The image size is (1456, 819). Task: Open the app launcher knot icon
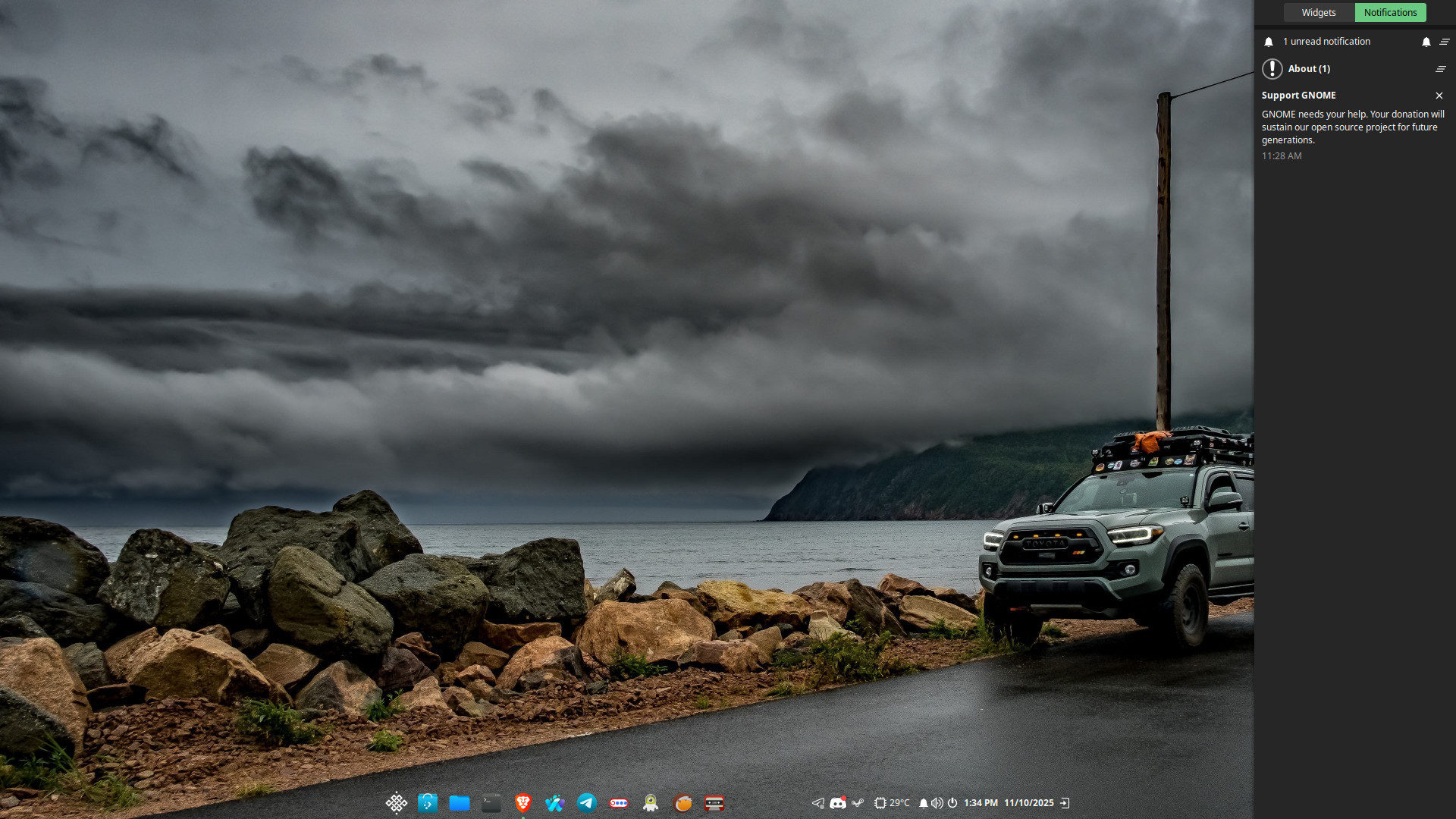[395, 803]
